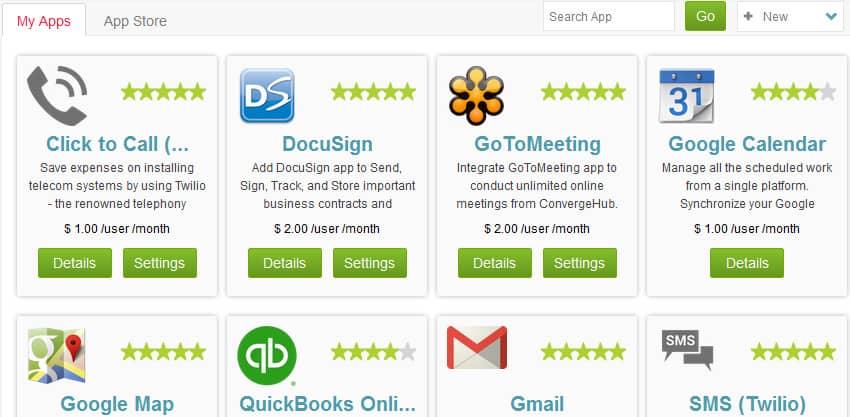The image size is (850, 417).
Task: Open the QuickBooks Onli... title link
Action: point(327,404)
